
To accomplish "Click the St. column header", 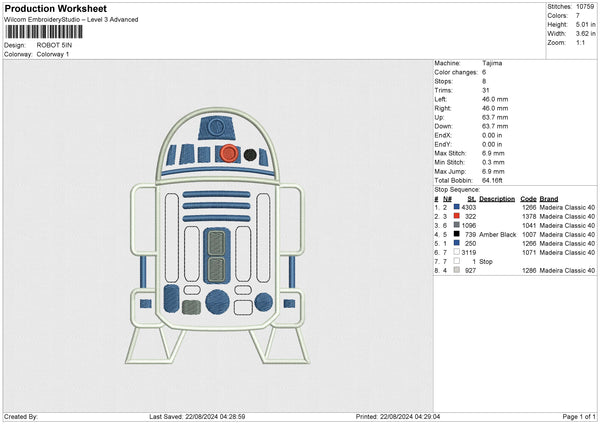I will coord(471,198).
